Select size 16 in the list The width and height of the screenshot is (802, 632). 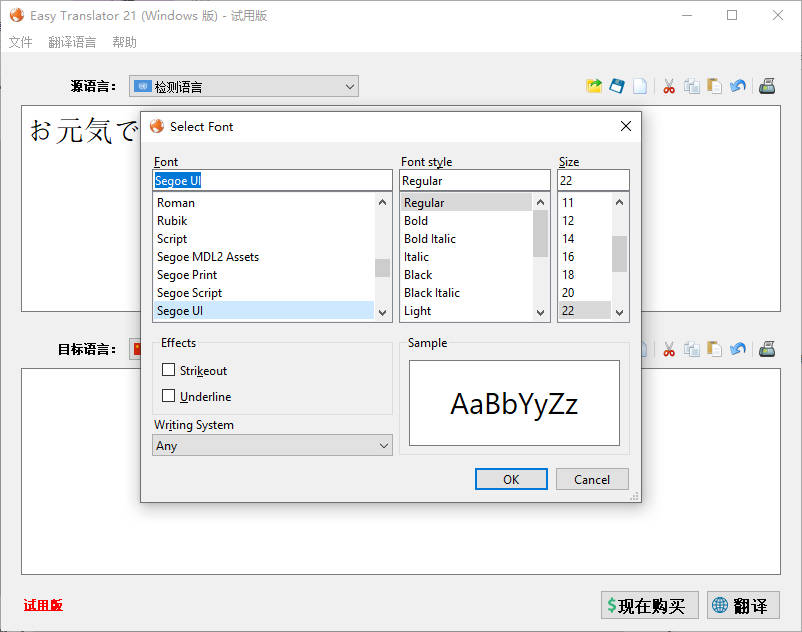[585, 257]
